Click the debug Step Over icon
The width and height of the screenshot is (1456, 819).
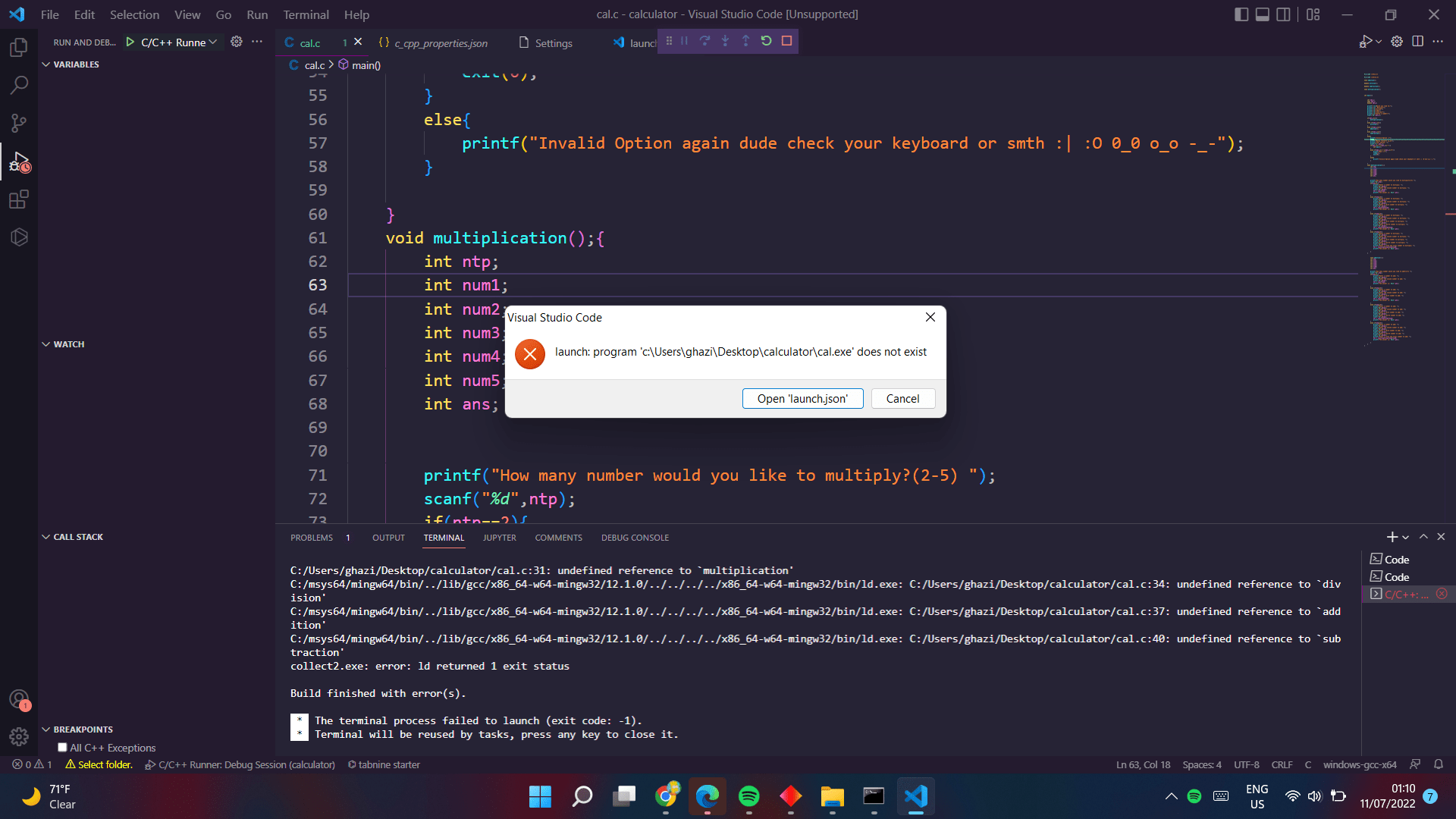click(x=704, y=41)
